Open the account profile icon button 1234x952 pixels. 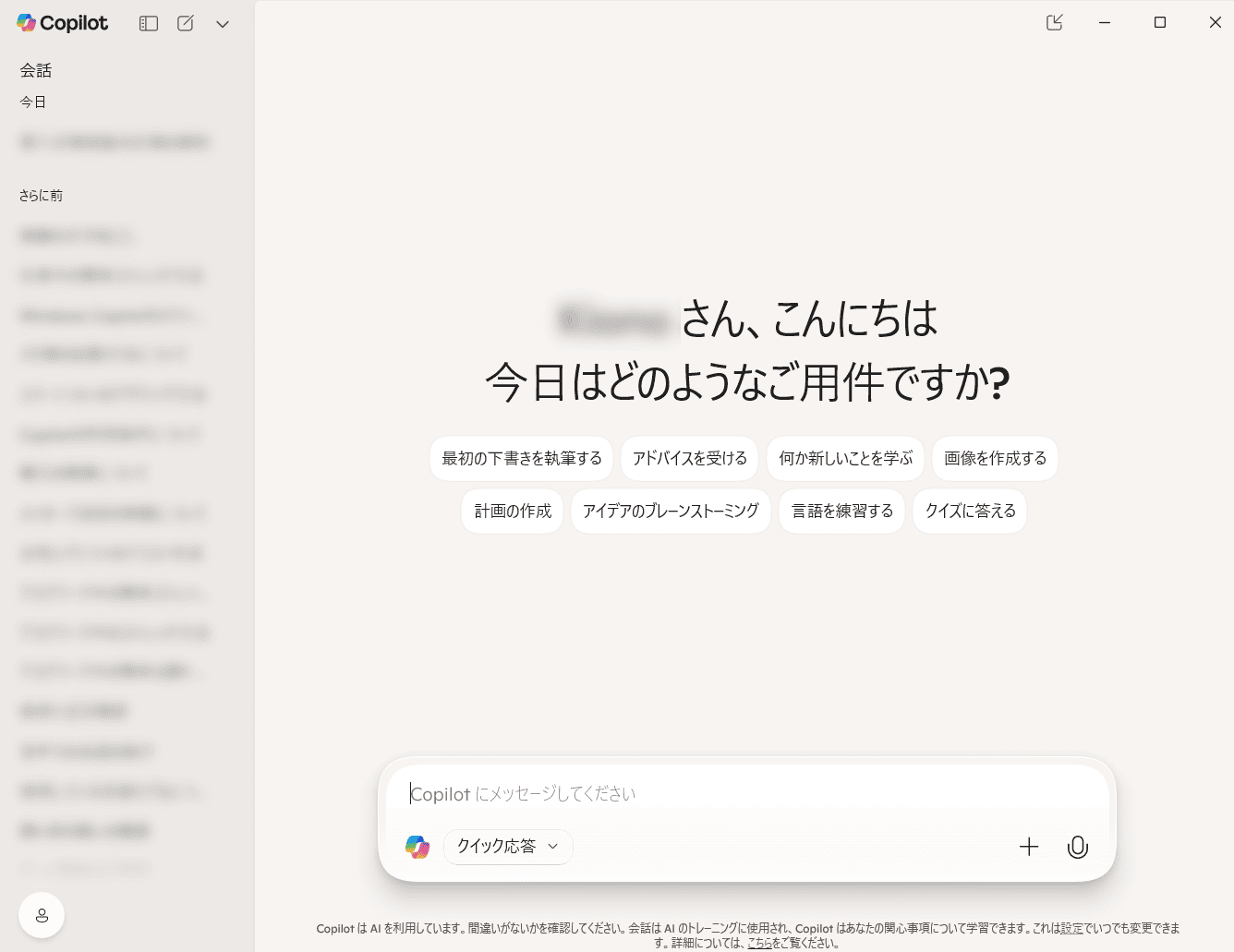point(42,915)
